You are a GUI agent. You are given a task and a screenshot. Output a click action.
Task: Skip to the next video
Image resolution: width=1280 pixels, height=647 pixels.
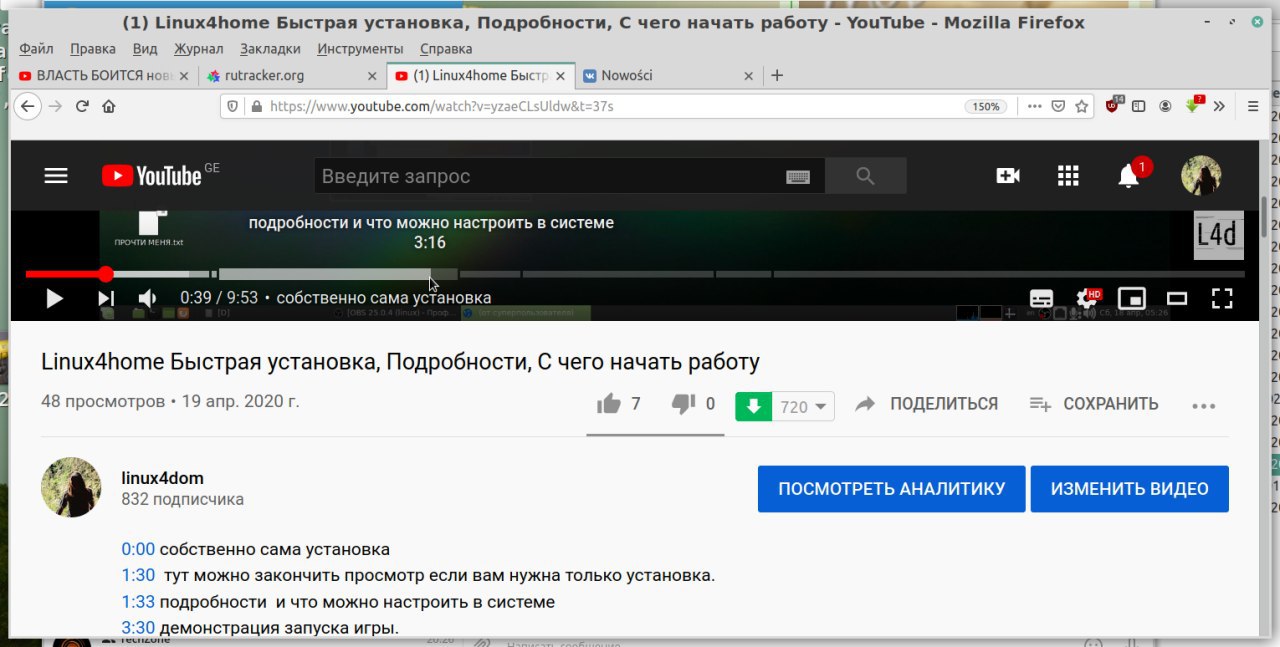(105, 298)
